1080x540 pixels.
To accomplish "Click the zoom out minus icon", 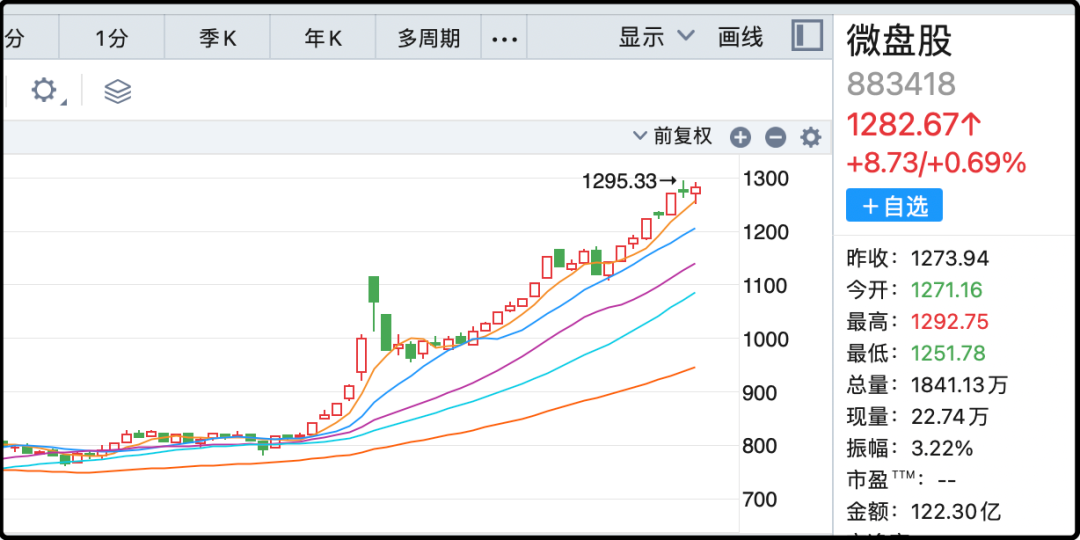I will (775, 138).
